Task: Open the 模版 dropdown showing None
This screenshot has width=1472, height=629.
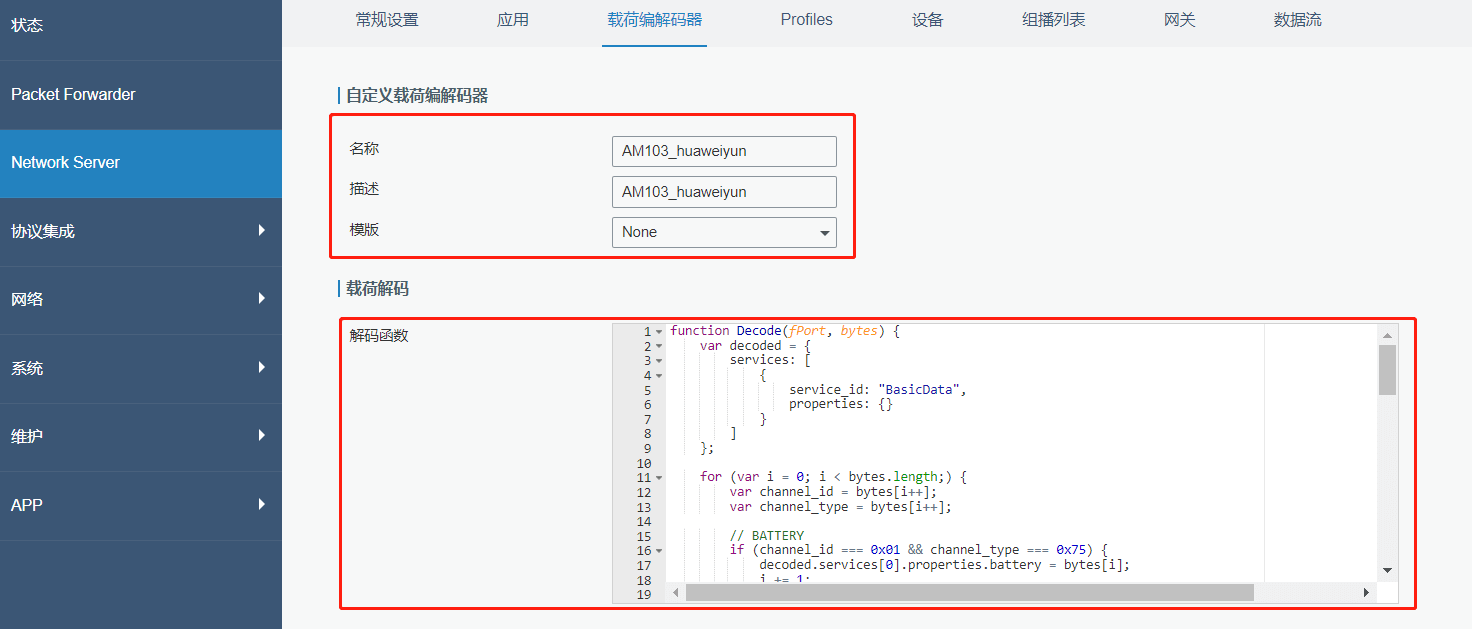Action: click(723, 232)
